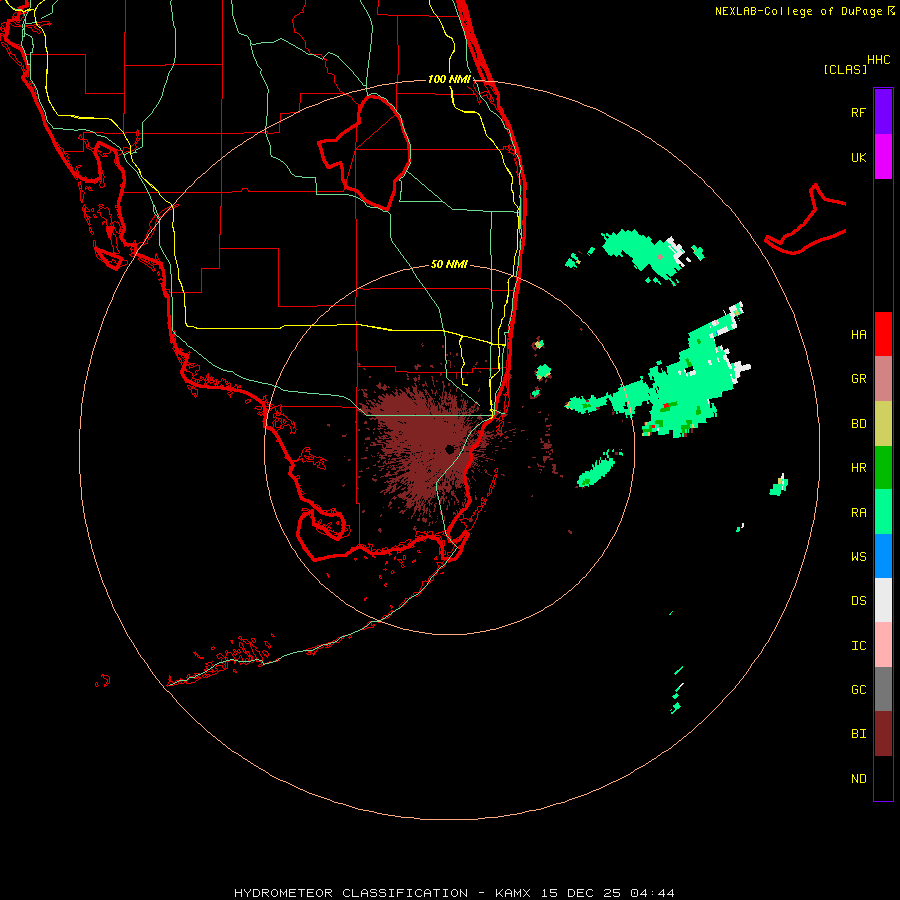
Task: Click the "KAMX" station identifier
Action: point(513,893)
